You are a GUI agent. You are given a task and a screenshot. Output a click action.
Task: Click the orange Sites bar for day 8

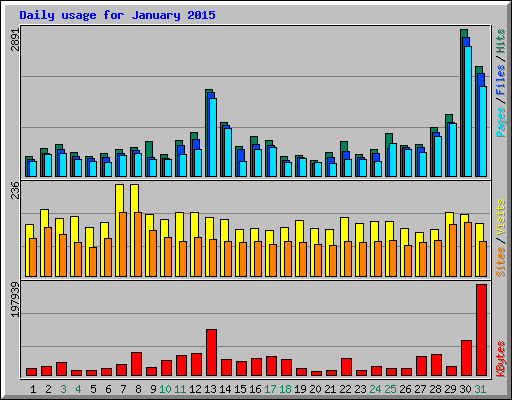pyautogui.click(x=138, y=244)
